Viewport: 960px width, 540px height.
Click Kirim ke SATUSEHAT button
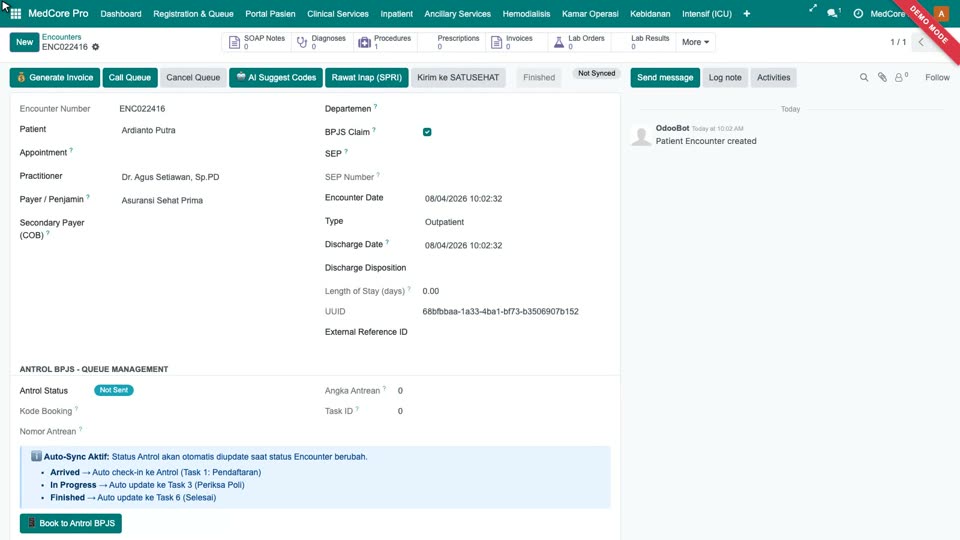(458, 77)
